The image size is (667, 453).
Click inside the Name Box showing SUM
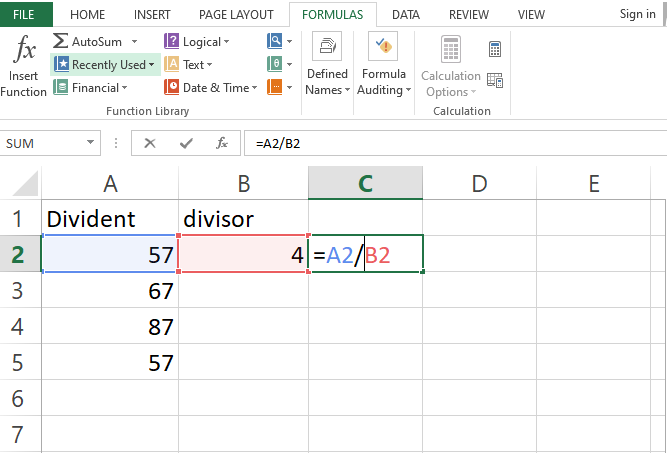click(x=43, y=143)
